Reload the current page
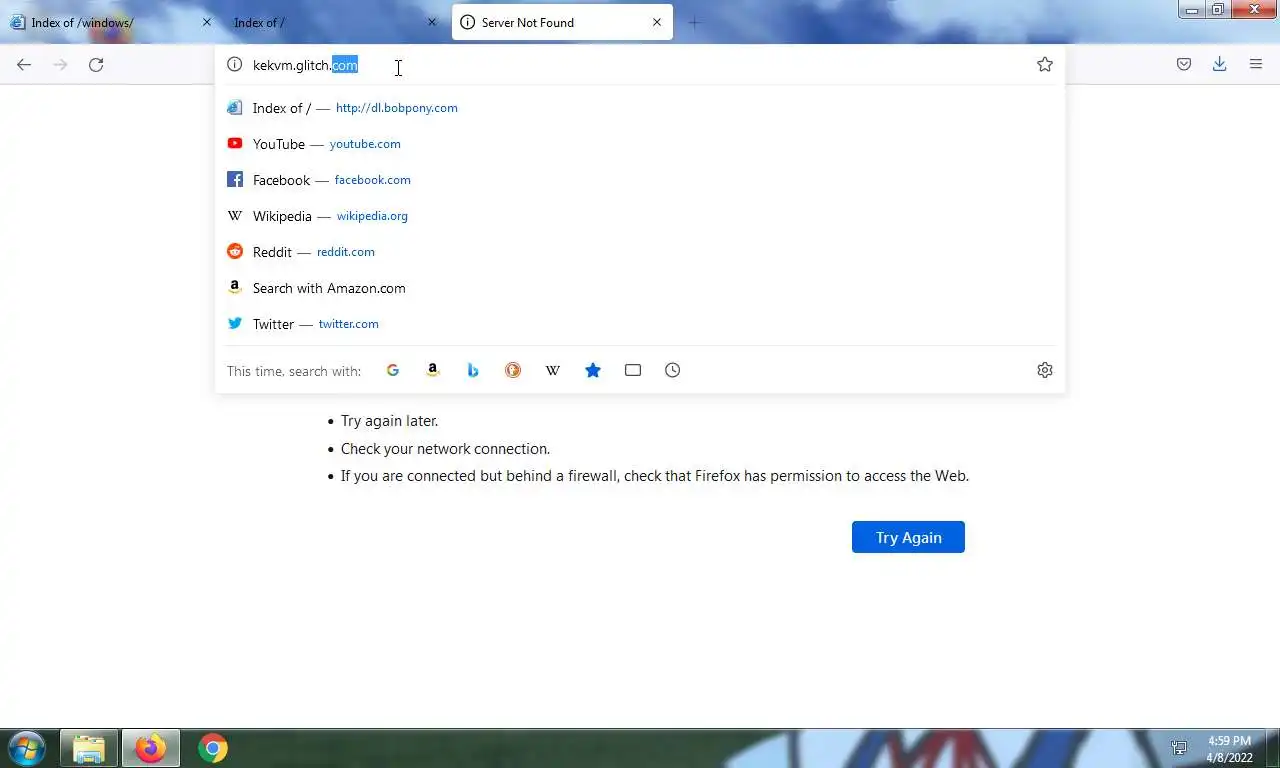Screen dimensions: 1280x768 (96, 65)
